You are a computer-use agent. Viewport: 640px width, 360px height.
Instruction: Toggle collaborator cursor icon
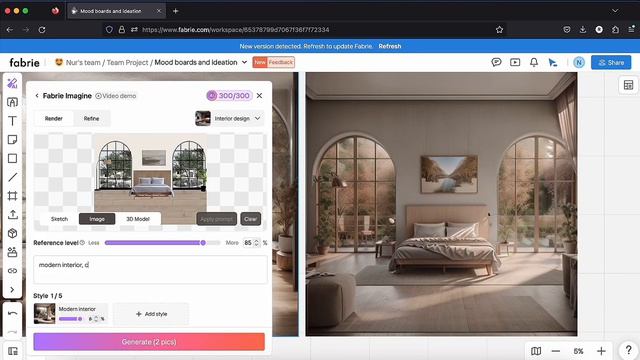553,62
